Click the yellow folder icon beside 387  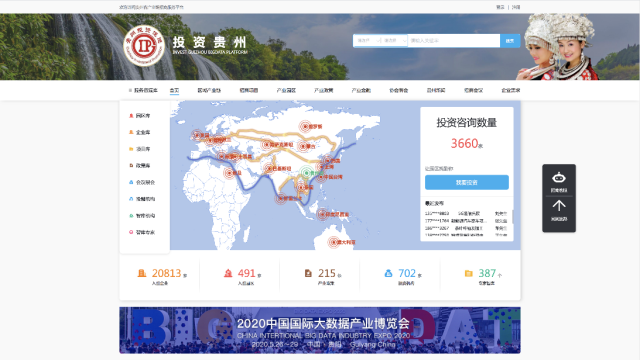[x=469, y=273]
